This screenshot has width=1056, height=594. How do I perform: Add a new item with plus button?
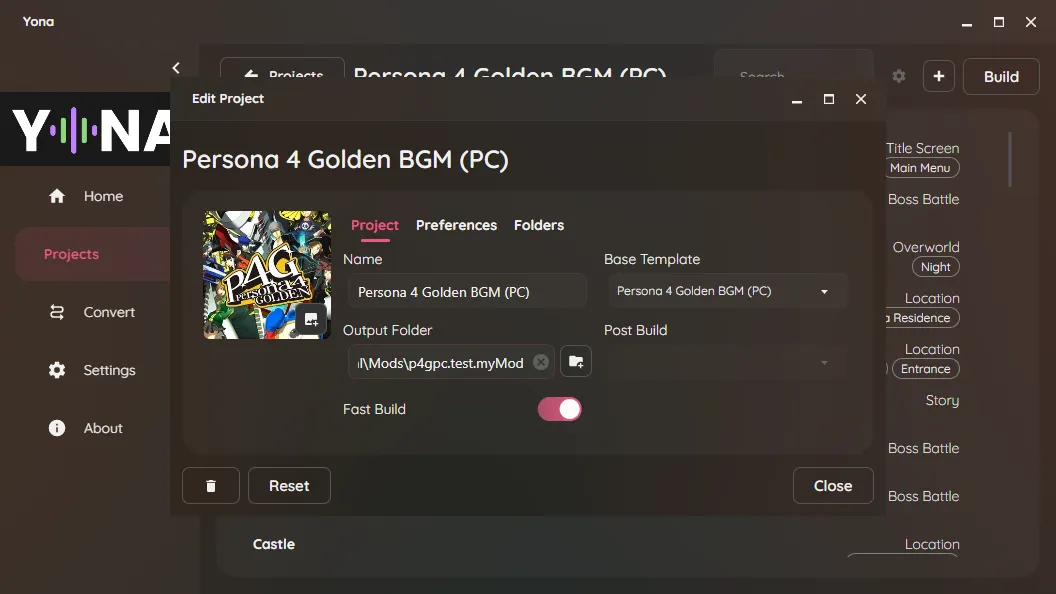[x=939, y=76]
